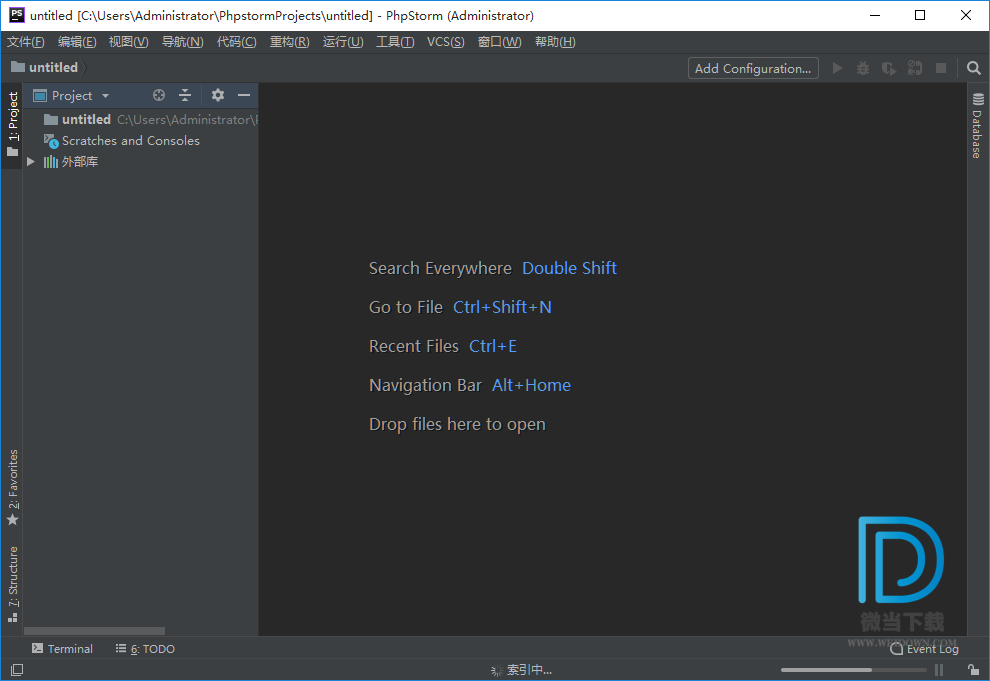This screenshot has width=990, height=681.
Task: Click the external libraries bar-chart icon
Action: tap(51, 162)
